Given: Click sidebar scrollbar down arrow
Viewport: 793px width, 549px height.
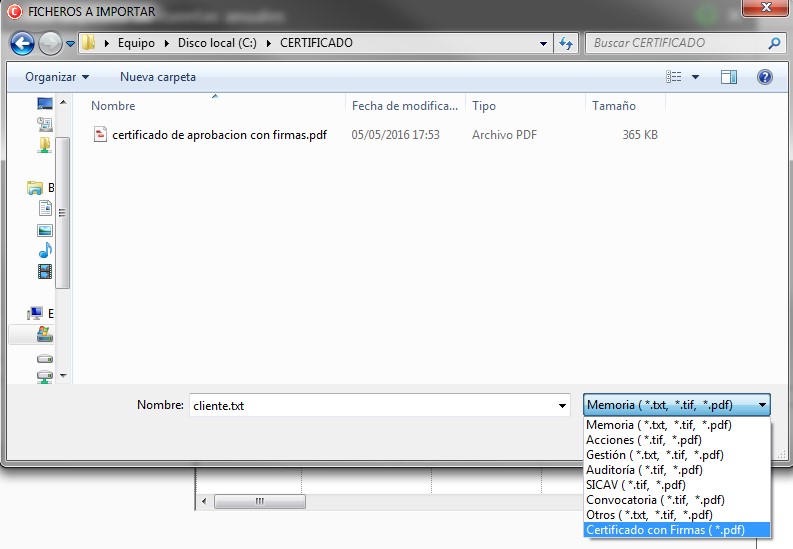Looking at the screenshot, I should click(x=63, y=376).
